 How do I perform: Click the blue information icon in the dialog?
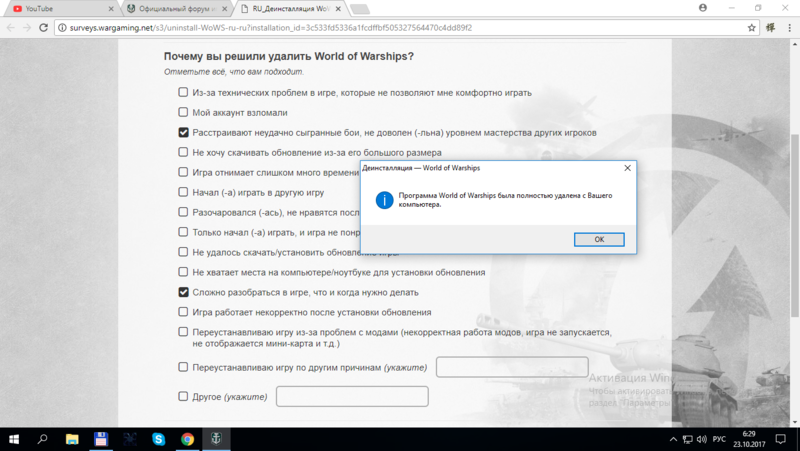(384, 201)
